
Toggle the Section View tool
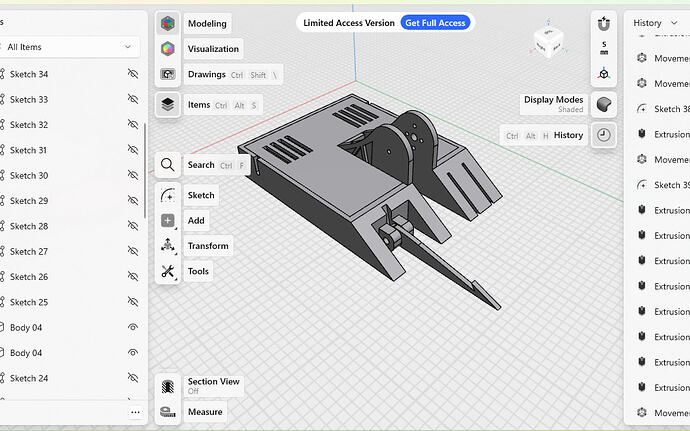(x=168, y=386)
